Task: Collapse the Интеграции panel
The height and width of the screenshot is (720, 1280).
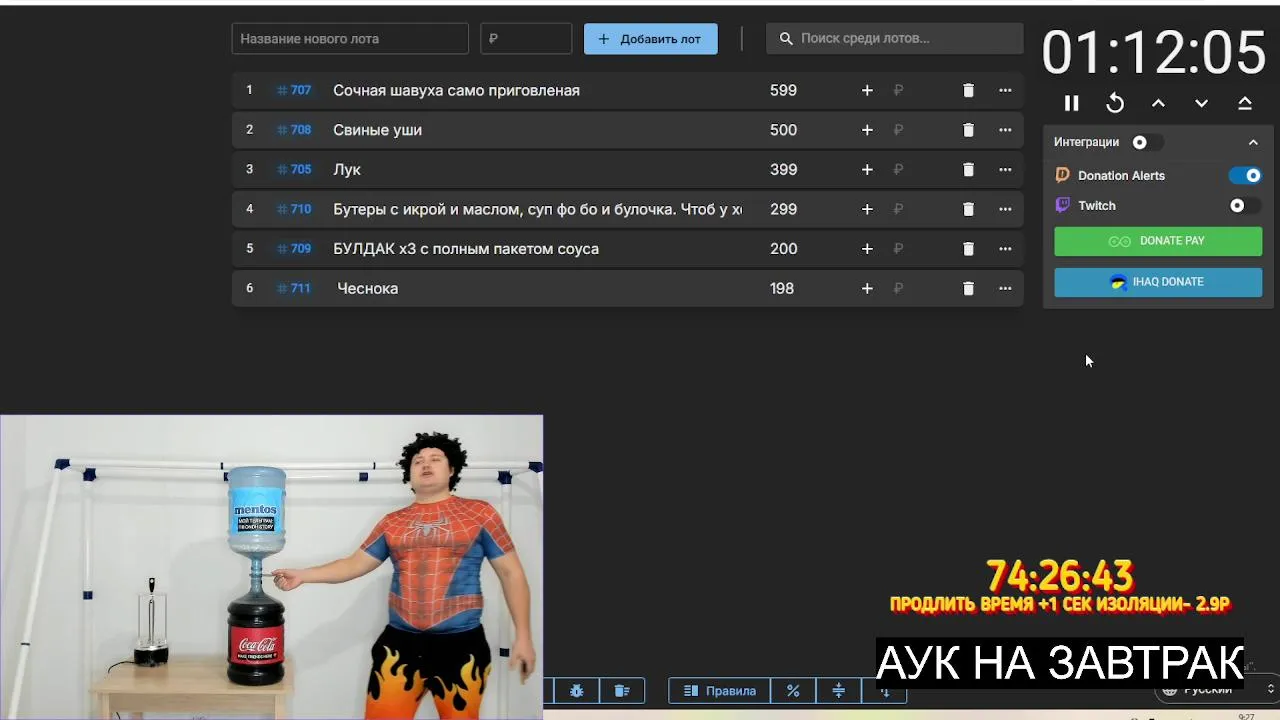Action: [1253, 142]
